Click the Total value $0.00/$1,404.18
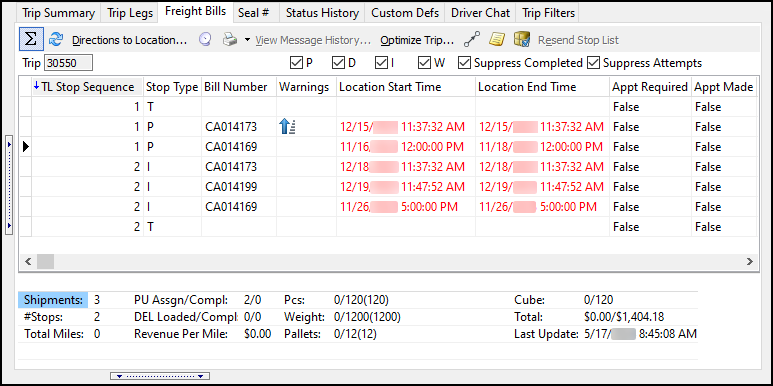 coord(624,317)
